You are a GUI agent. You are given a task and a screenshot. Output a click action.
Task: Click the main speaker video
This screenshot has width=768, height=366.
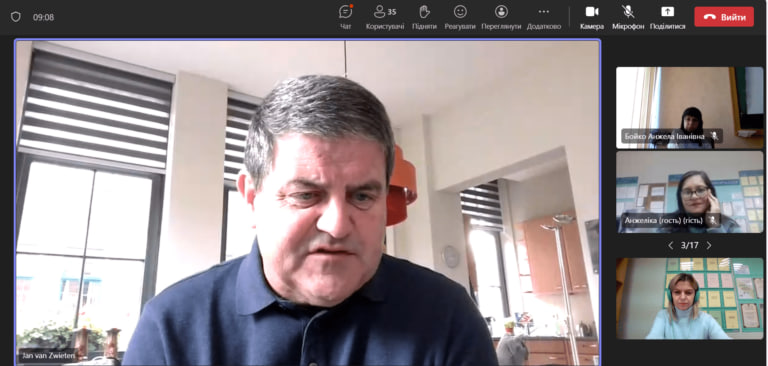(x=308, y=202)
